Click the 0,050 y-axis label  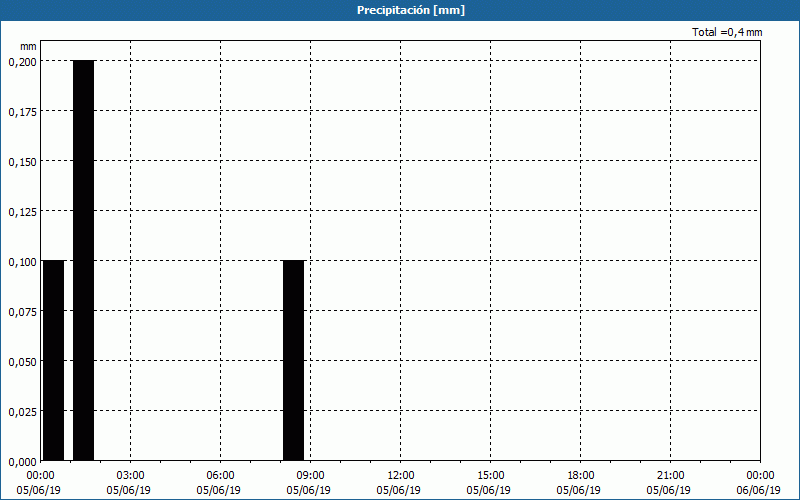[22, 362]
